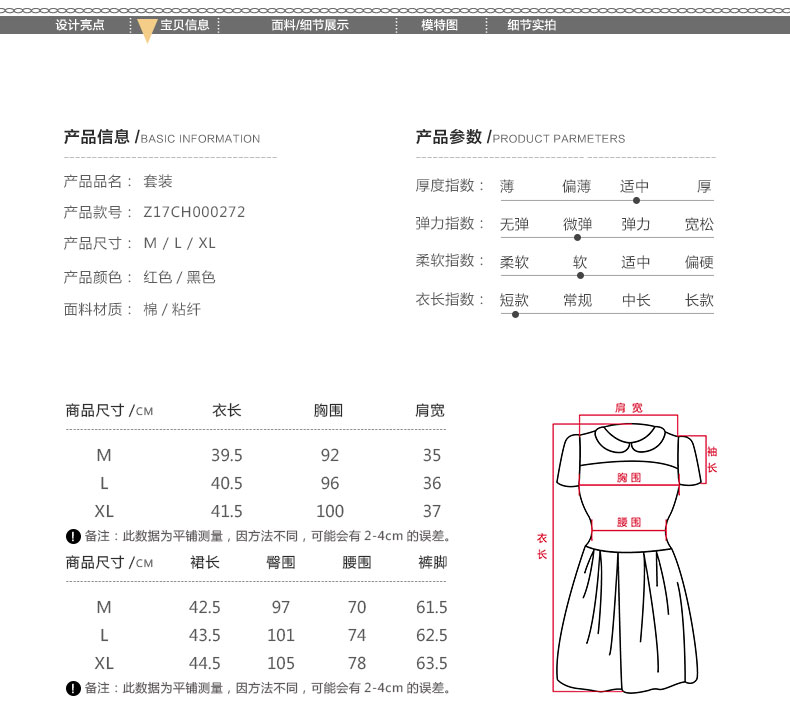Click the 偏硬 softness option
790x710 pixels.
[699, 262]
